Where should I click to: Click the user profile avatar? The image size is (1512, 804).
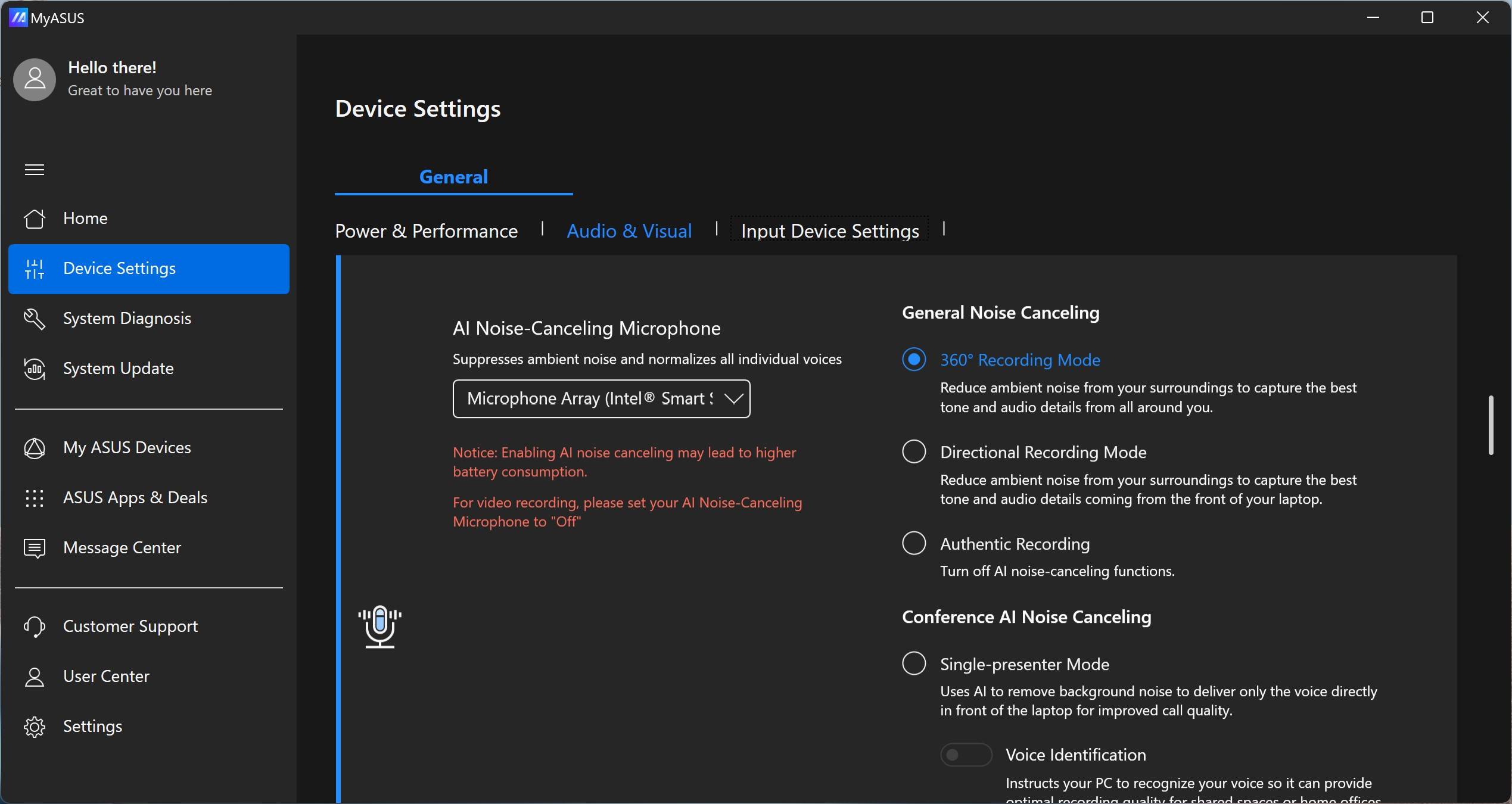(35, 79)
